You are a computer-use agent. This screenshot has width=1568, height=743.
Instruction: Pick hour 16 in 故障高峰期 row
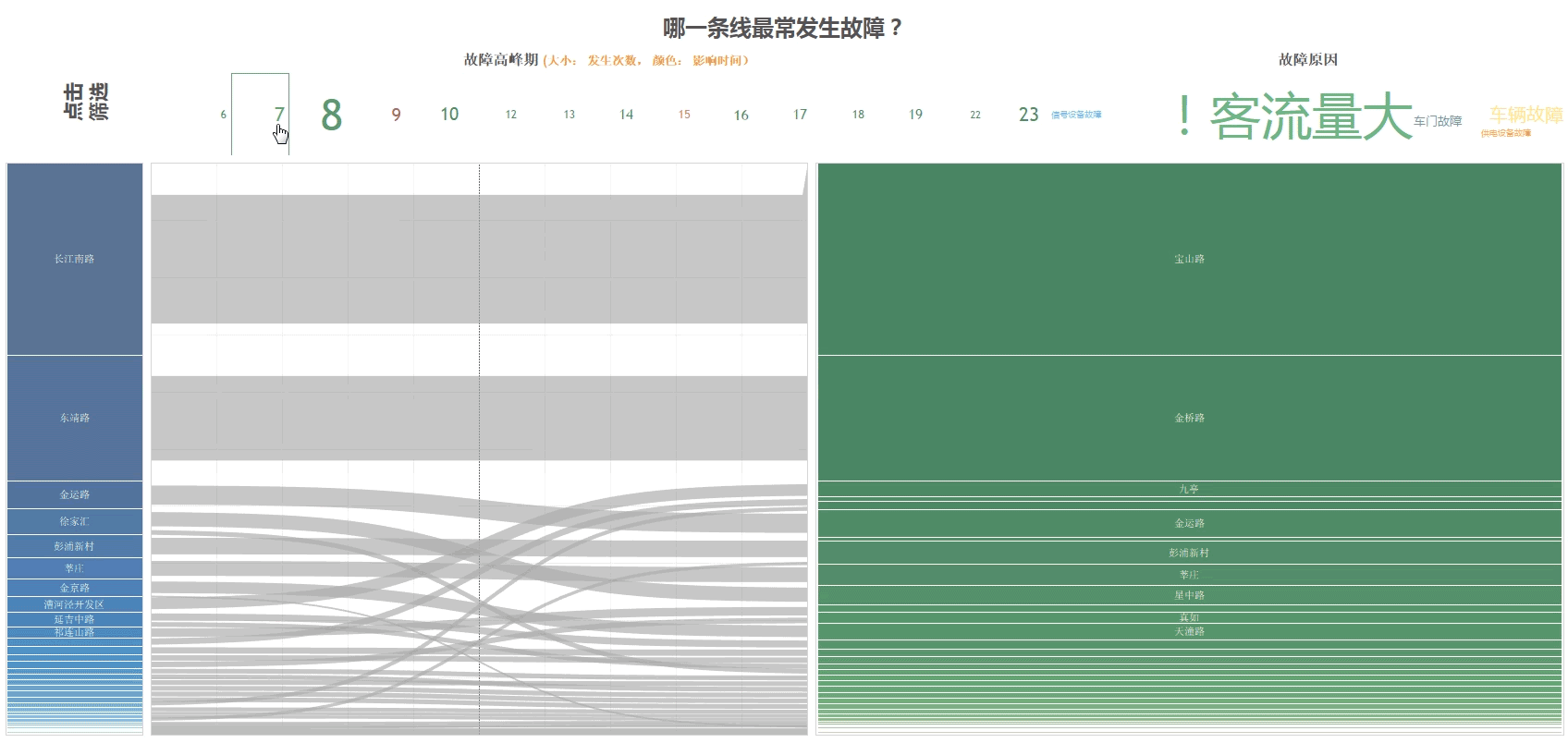pos(741,116)
